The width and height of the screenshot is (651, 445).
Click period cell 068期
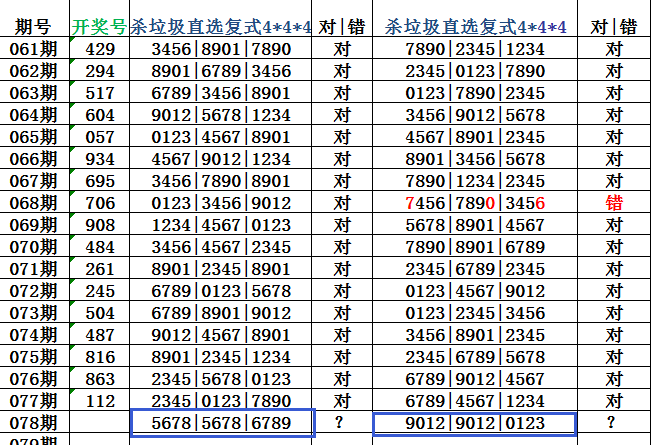34,202
